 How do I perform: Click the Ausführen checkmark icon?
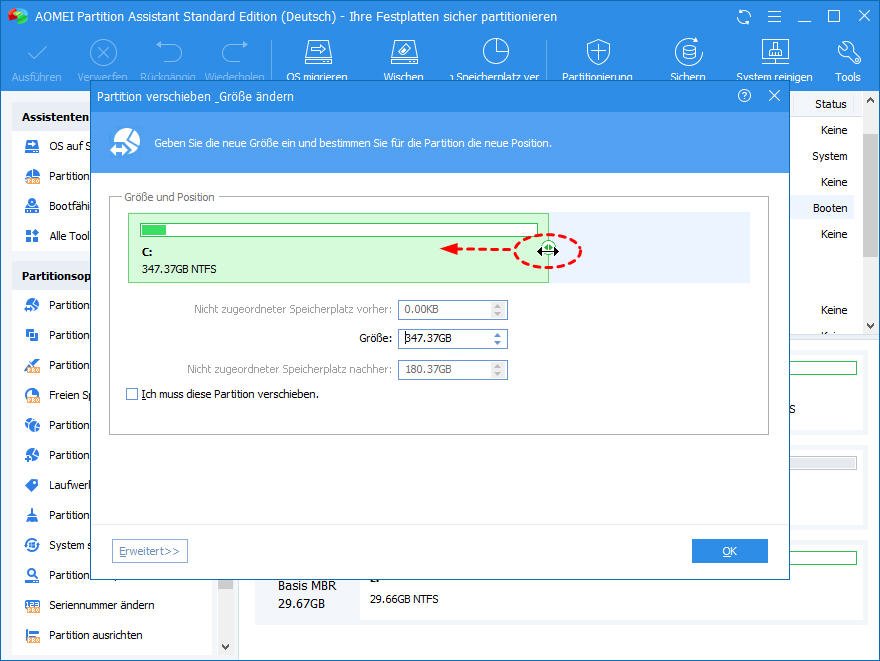[x=37, y=54]
